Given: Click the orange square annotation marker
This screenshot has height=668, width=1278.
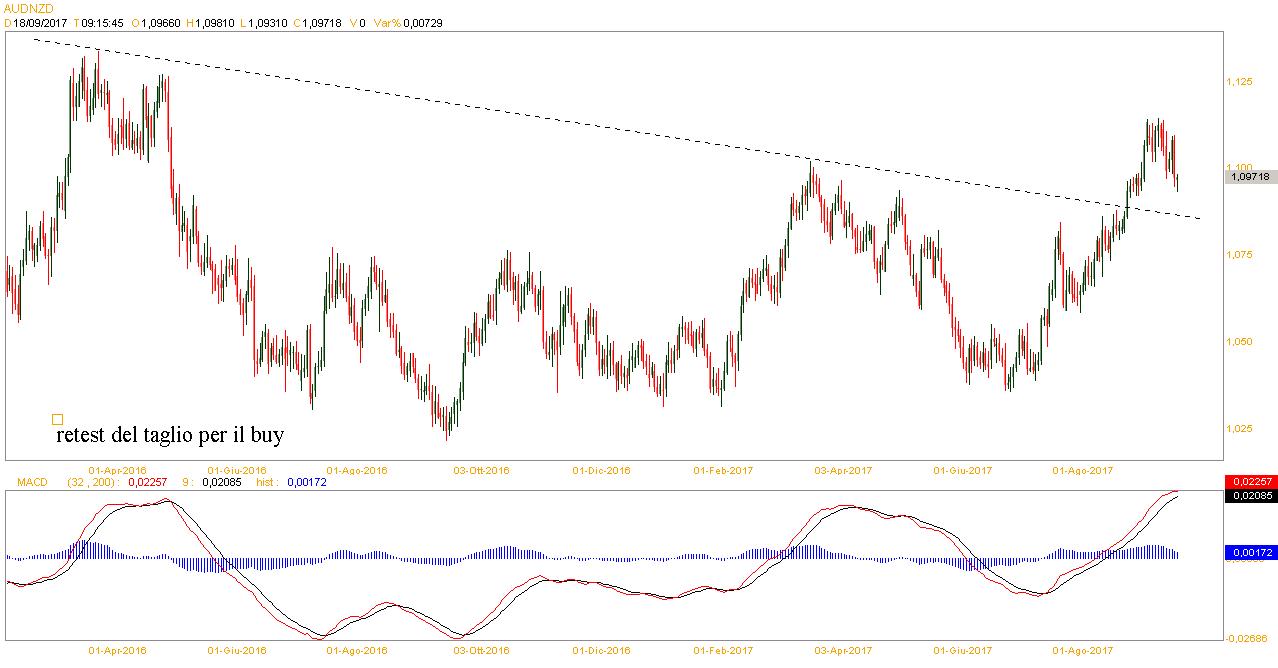Looking at the screenshot, I should (x=57, y=420).
